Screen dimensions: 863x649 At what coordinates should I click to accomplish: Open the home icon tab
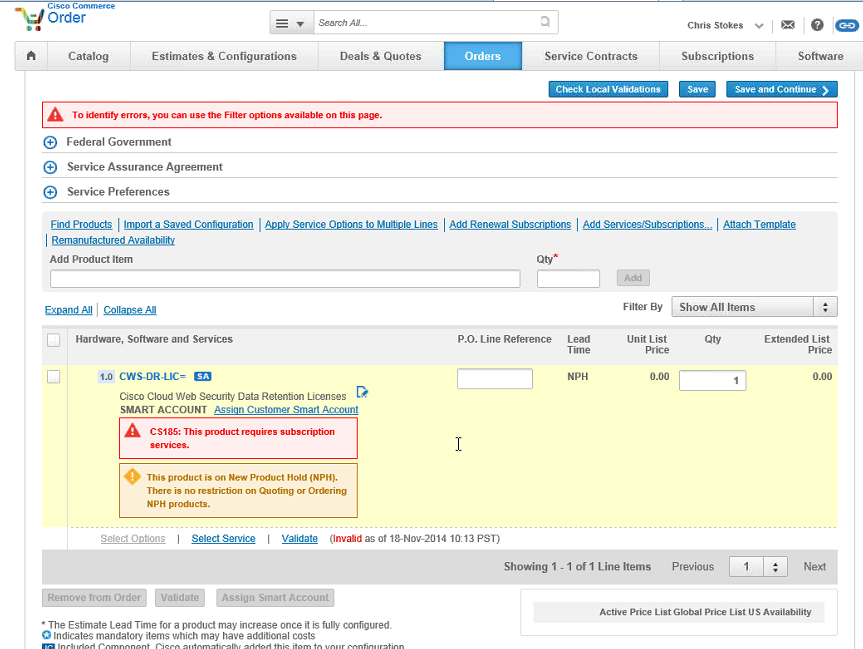(x=31, y=56)
